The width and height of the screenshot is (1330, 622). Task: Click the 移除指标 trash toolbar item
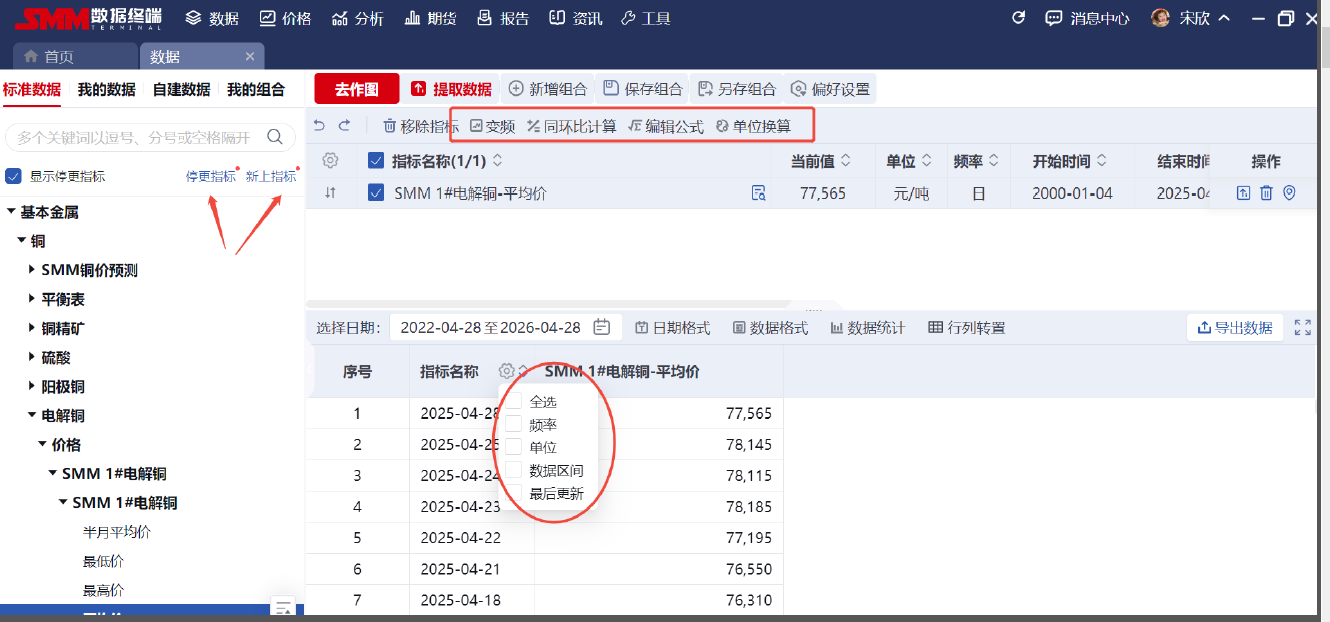421,126
